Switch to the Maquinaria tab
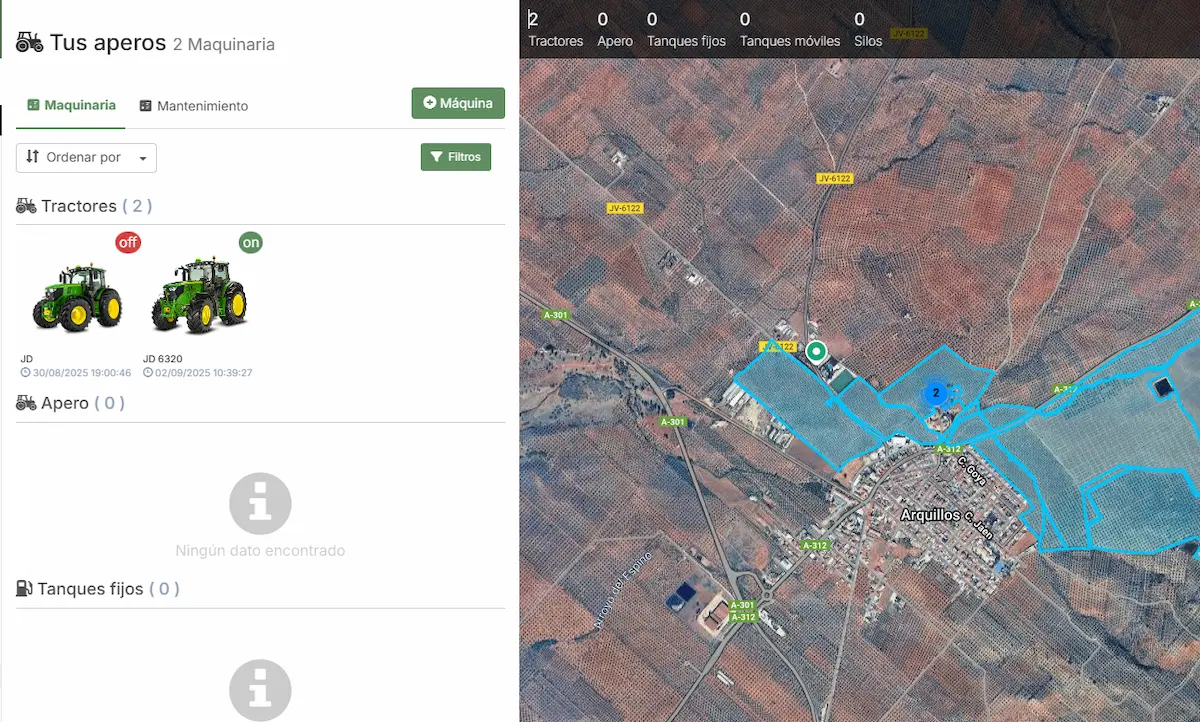This screenshot has height=722, width=1200. tap(71, 105)
